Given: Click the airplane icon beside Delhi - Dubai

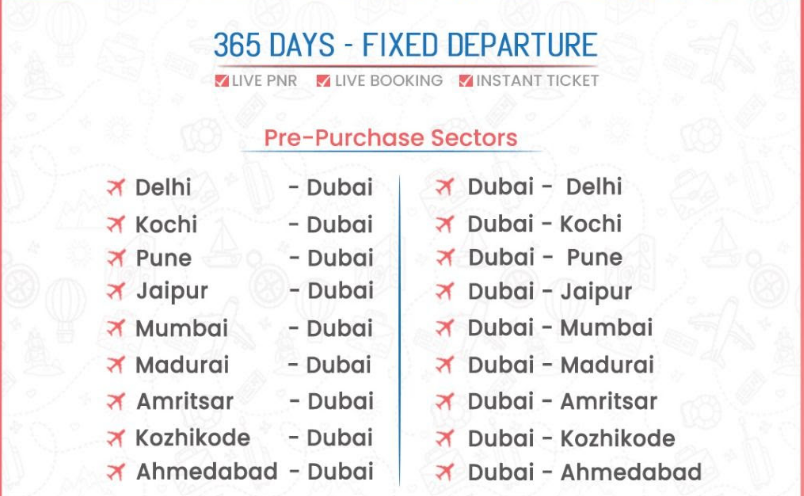Looking at the screenshot, I should [x=116, y=188].
